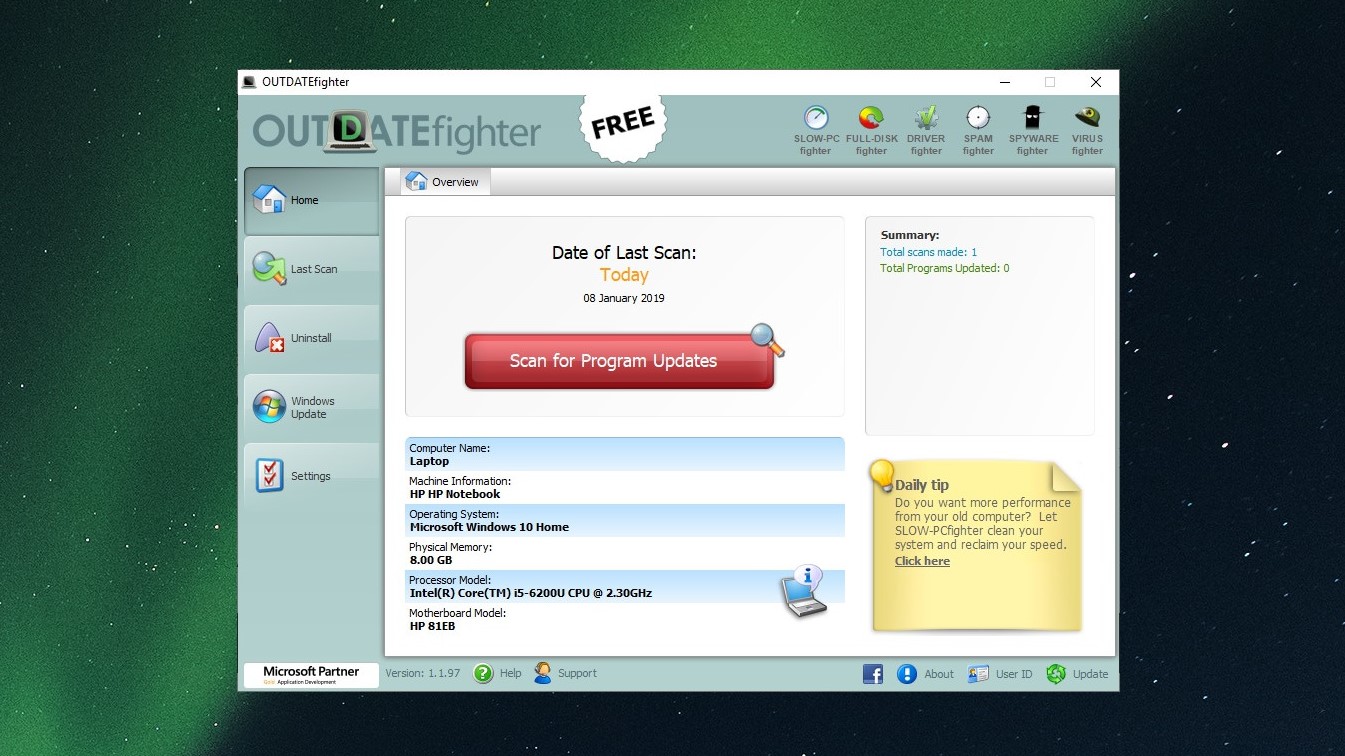This screenshot has height=756, width=1345.
Task: Click the Daily tip light bulb icon
Action: pos(882,475)
